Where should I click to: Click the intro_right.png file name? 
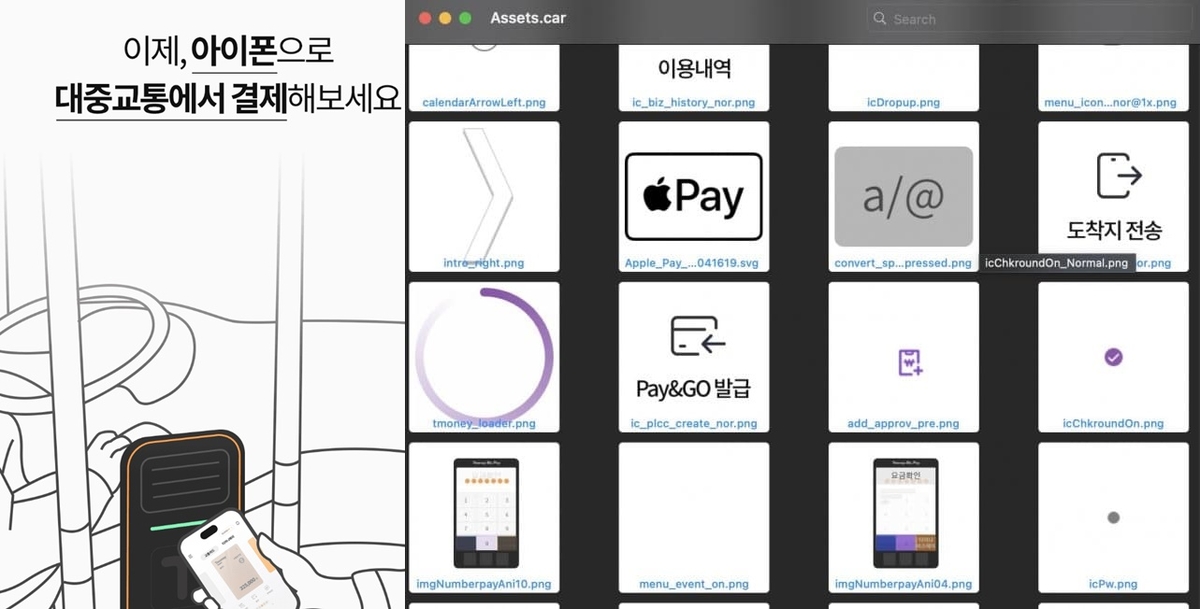pos(484,263)
